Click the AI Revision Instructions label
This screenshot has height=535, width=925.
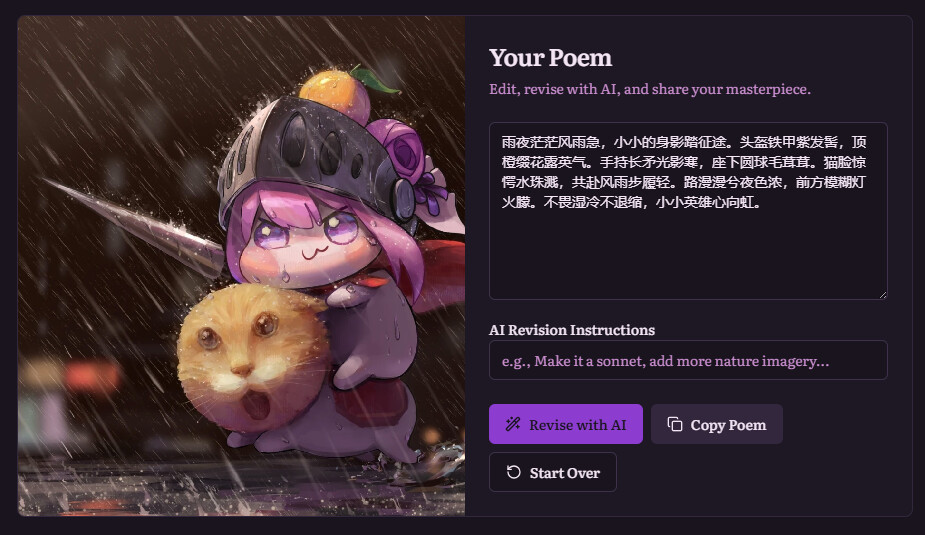(x=572, y=330)
